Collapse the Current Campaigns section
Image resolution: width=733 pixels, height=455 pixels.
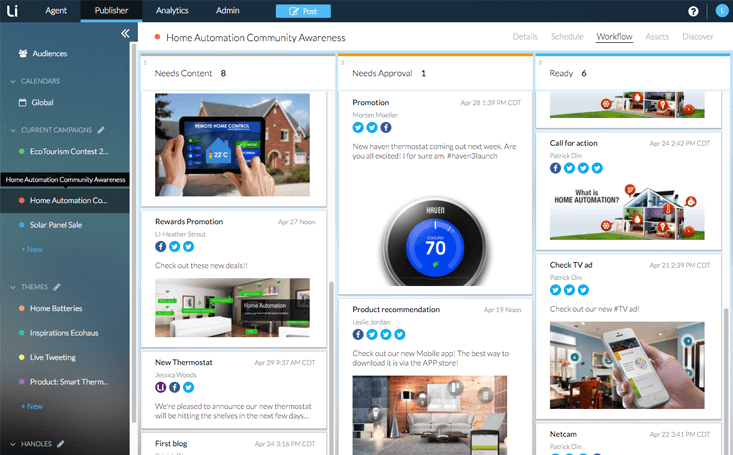pos(13,130)
